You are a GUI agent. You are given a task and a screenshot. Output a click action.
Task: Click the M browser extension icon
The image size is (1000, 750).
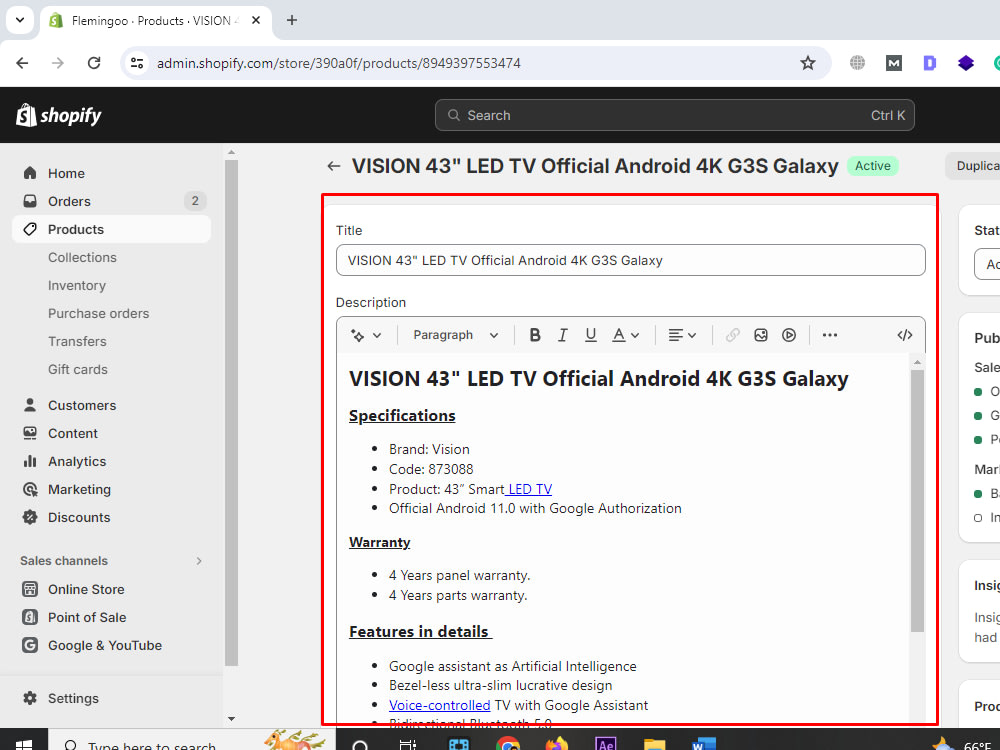(x=893, y=62)
